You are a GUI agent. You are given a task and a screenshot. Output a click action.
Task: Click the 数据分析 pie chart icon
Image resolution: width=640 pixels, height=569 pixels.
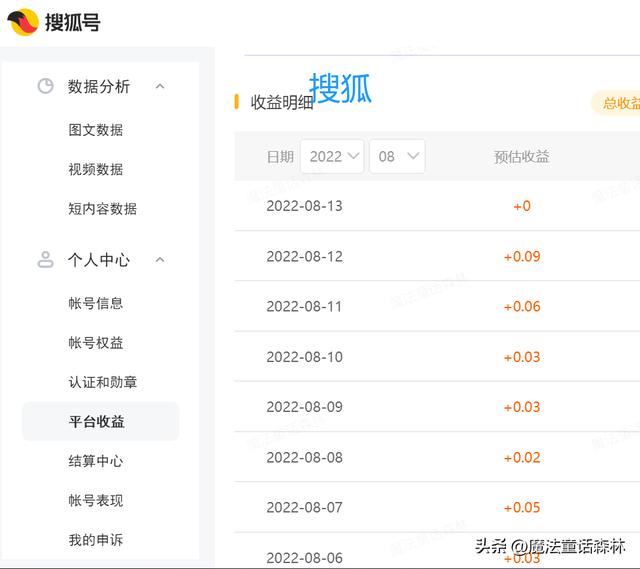[45, 87]
